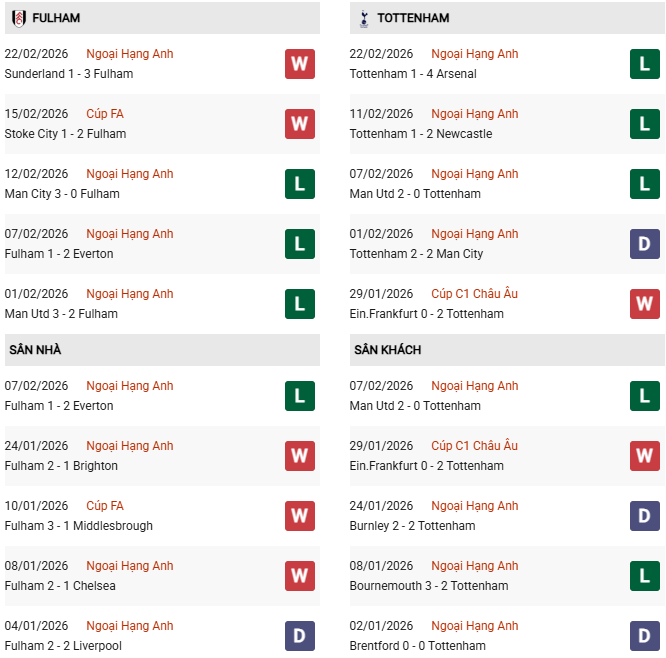Click D badge for Tottenham 2 - 2 Man City
The image size is (666, 658).
tap(645, 244)
